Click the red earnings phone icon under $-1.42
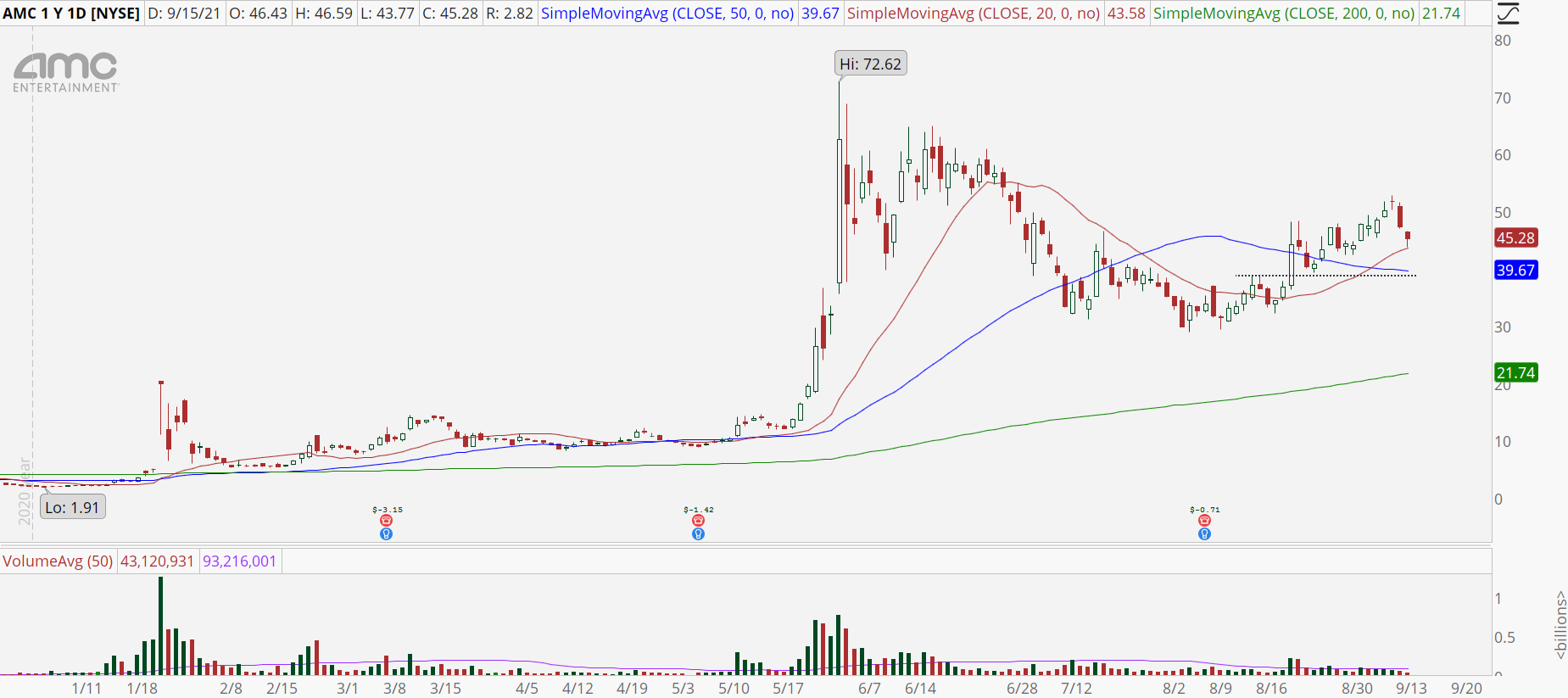The height and width of the screenshot is (698, 1568). [698, 521]
